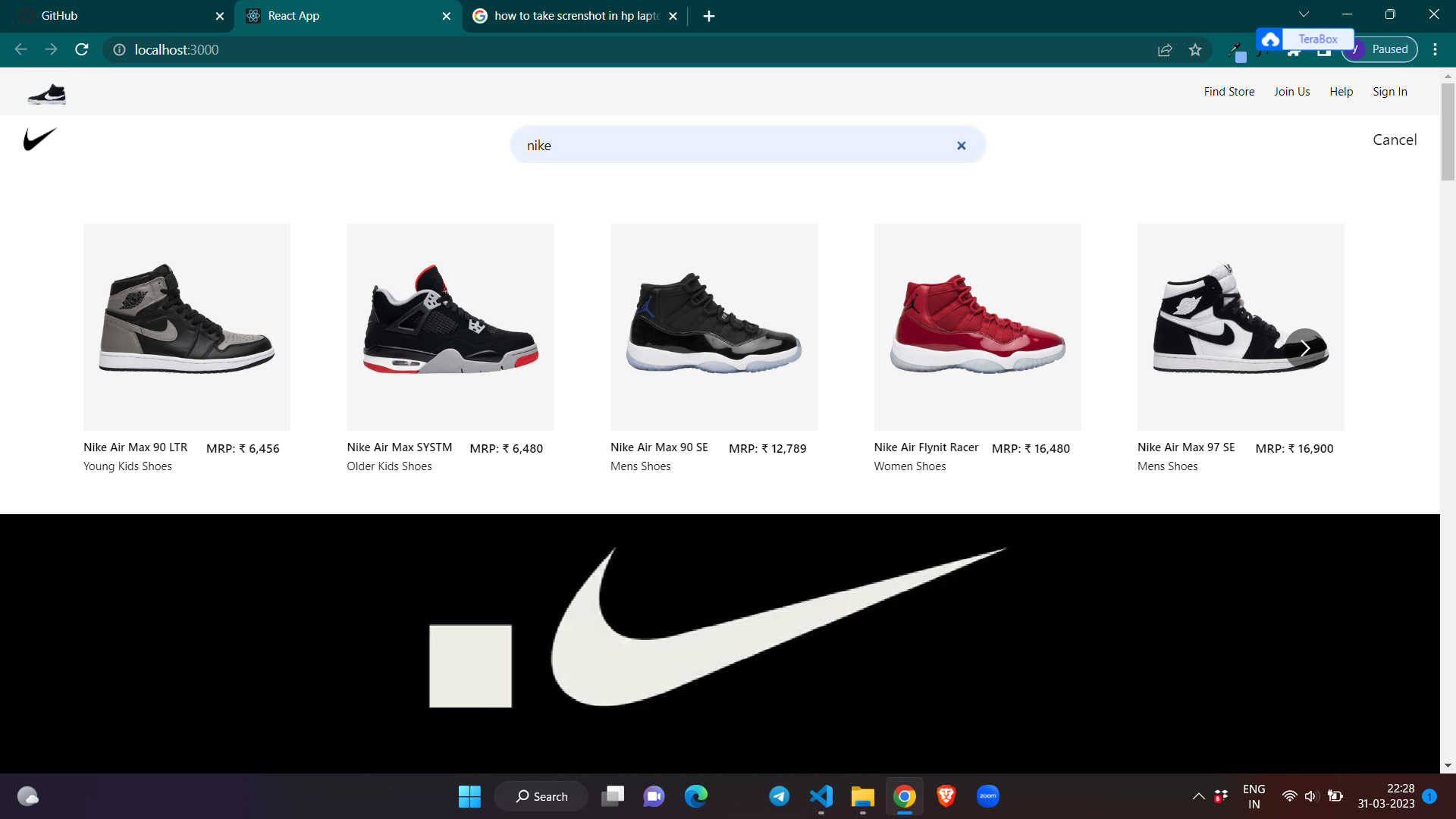Open the Nike Air Max 90 SE image

pos(714,327)
